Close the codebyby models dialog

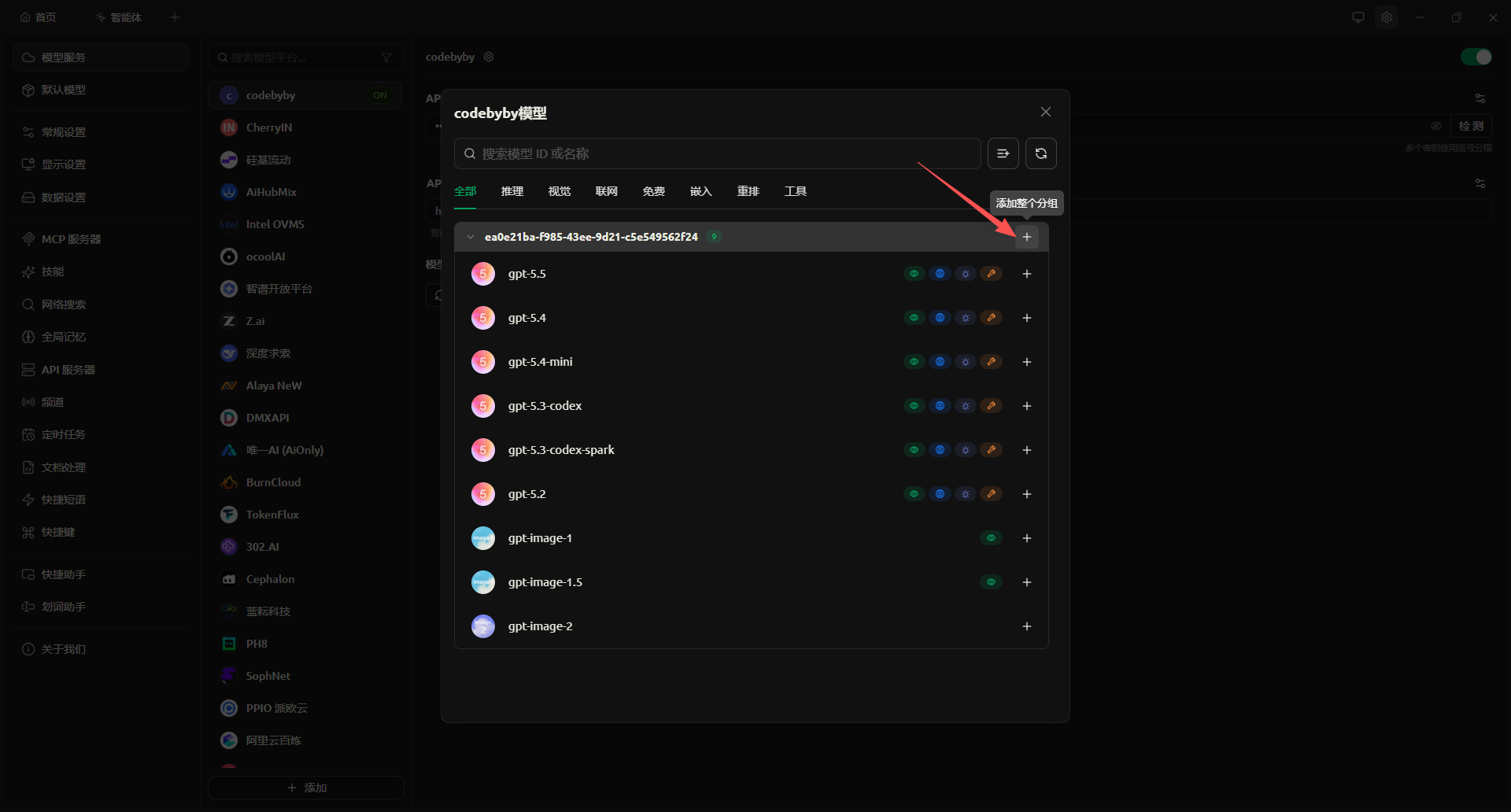coord(1046,112)
